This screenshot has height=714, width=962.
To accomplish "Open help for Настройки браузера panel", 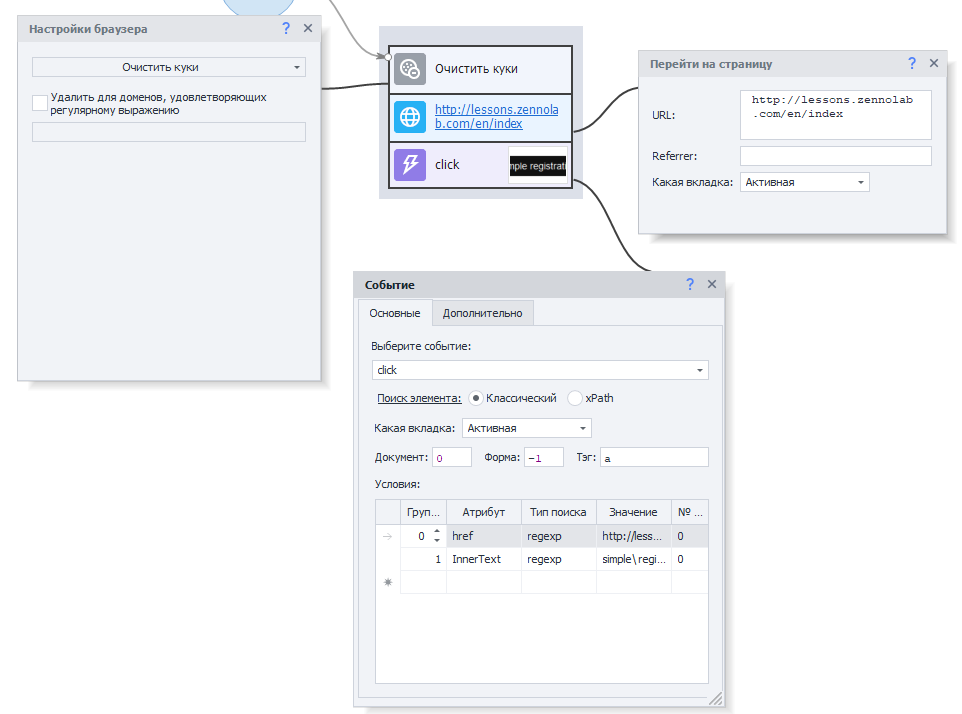I will [286, 29].
